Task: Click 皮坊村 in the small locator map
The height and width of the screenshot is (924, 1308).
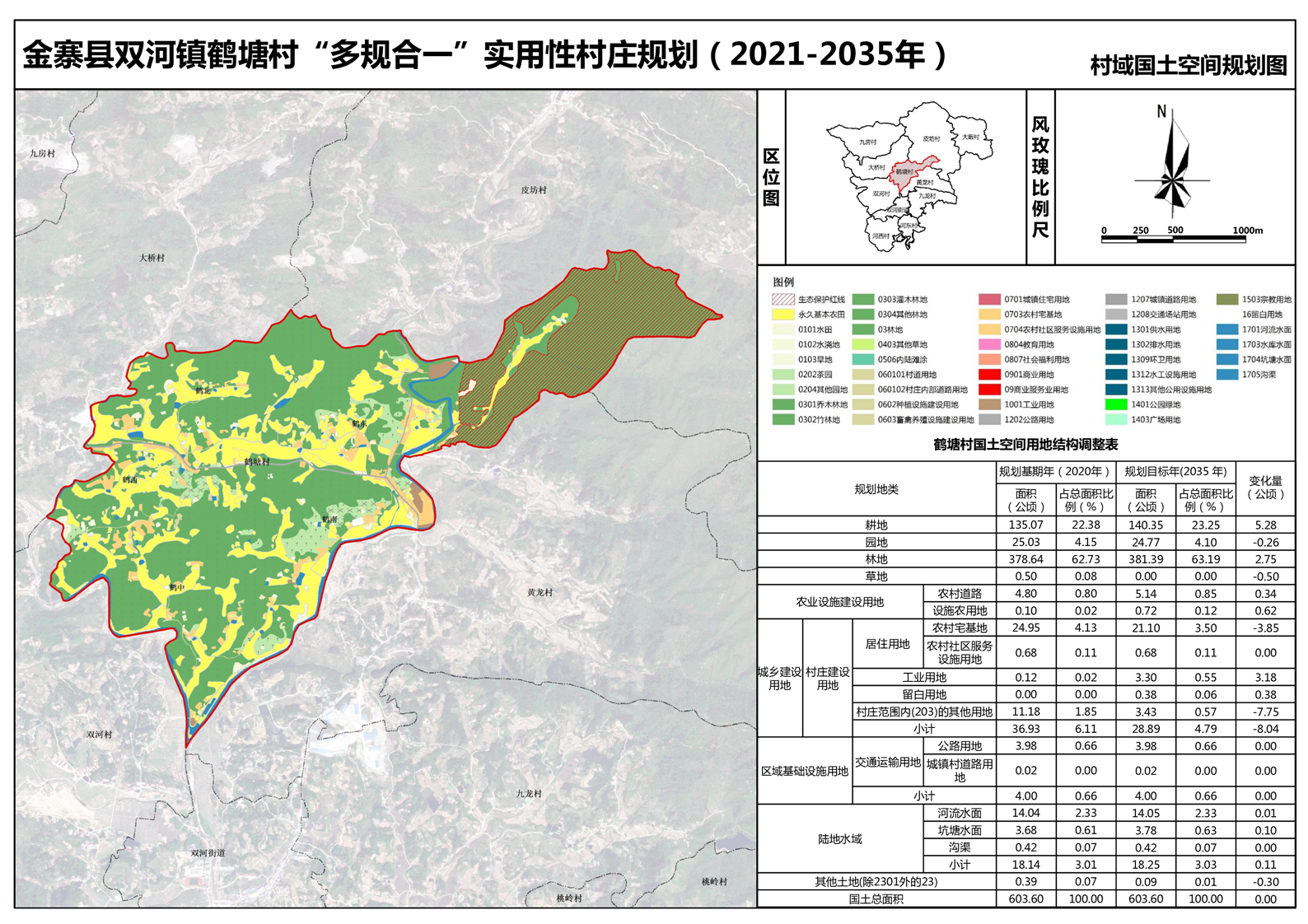Action: tap(931, 138)
